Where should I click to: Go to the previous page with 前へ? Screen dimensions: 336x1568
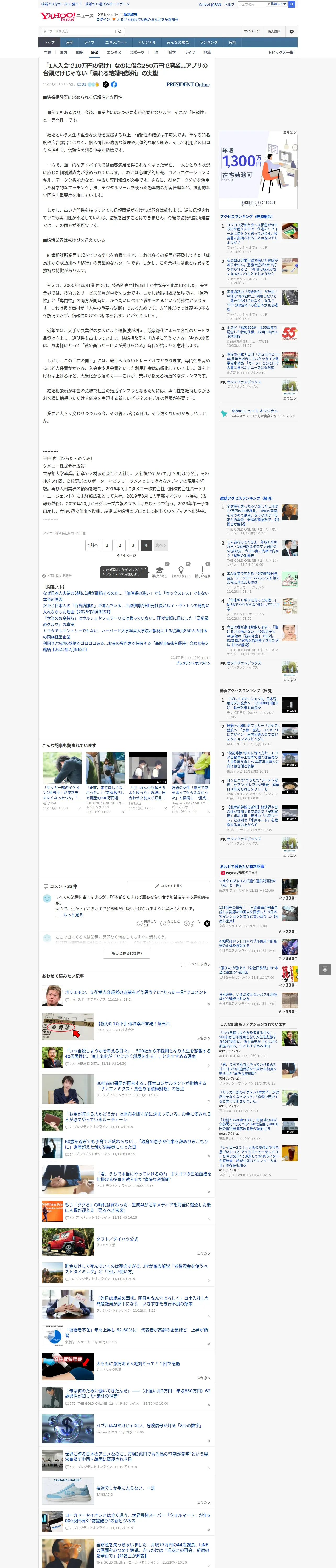pos(93,545)
